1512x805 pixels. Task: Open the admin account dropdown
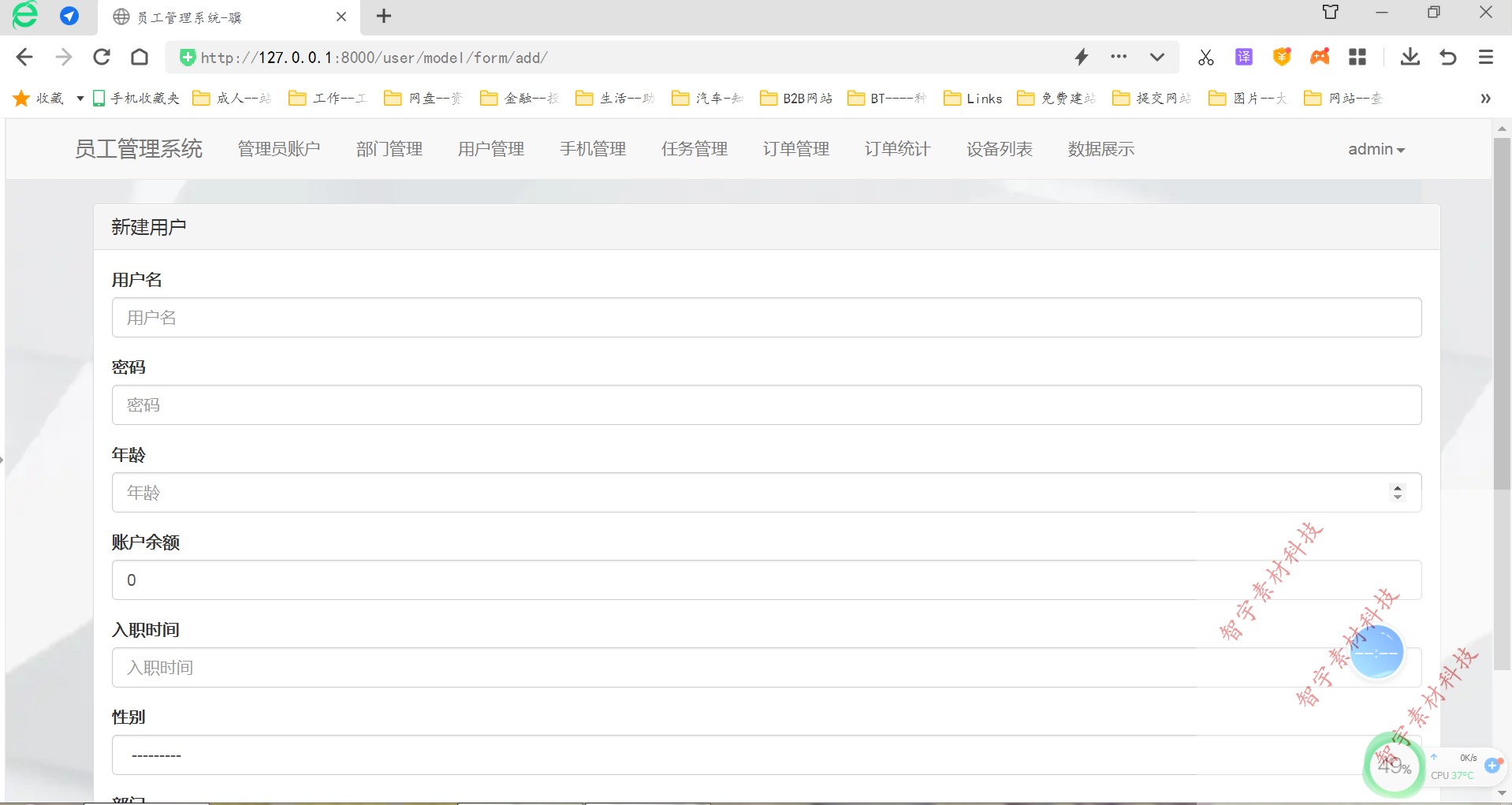1376,149
